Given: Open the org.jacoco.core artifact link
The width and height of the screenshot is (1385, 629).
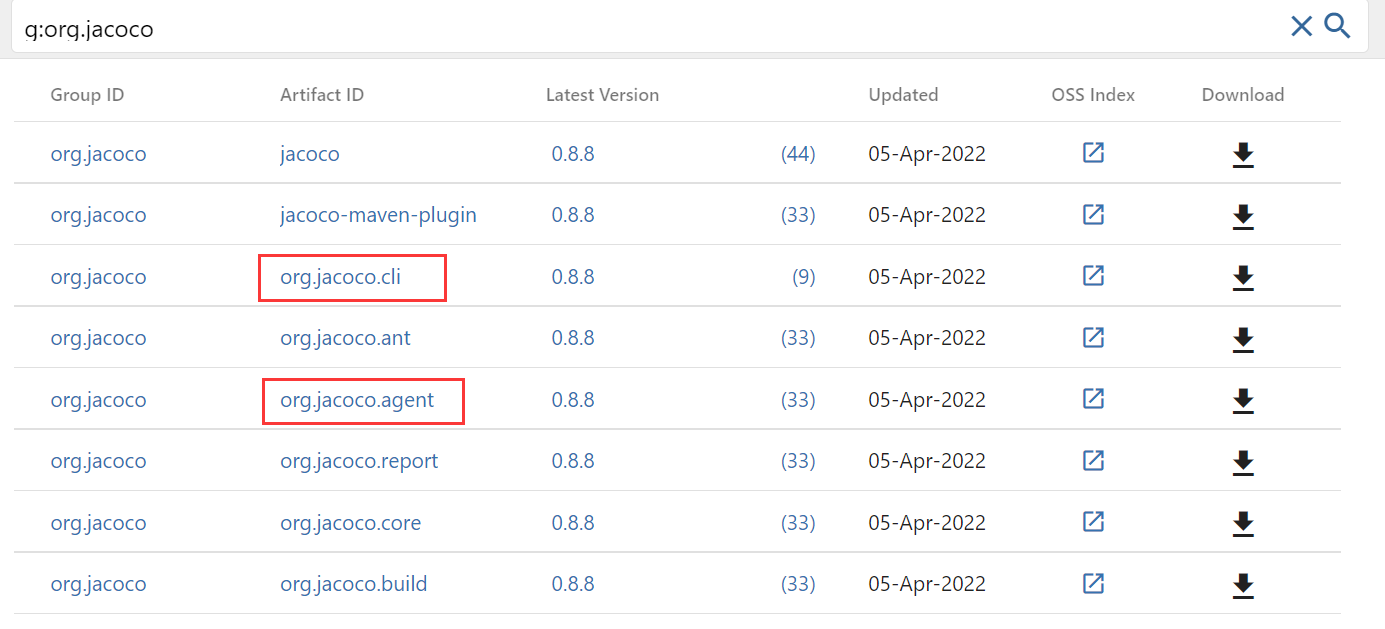Looking at the screenshot, I should [350, 523].
